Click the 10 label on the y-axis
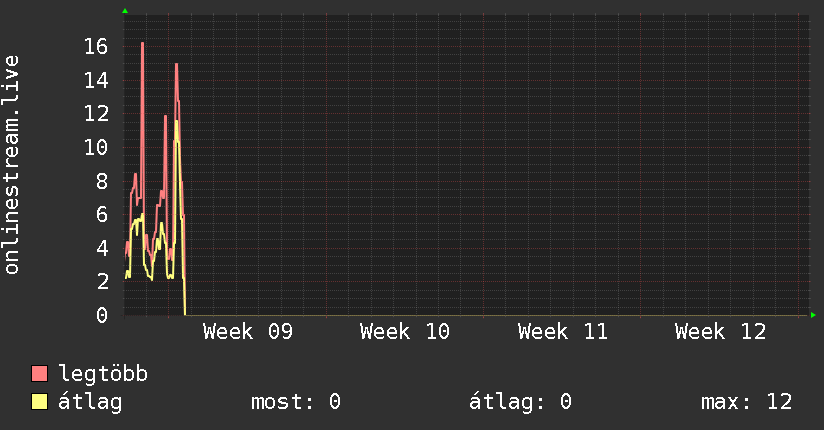This screenshot has width=824, height=430. pyautogui.click(x=96, y=147)
